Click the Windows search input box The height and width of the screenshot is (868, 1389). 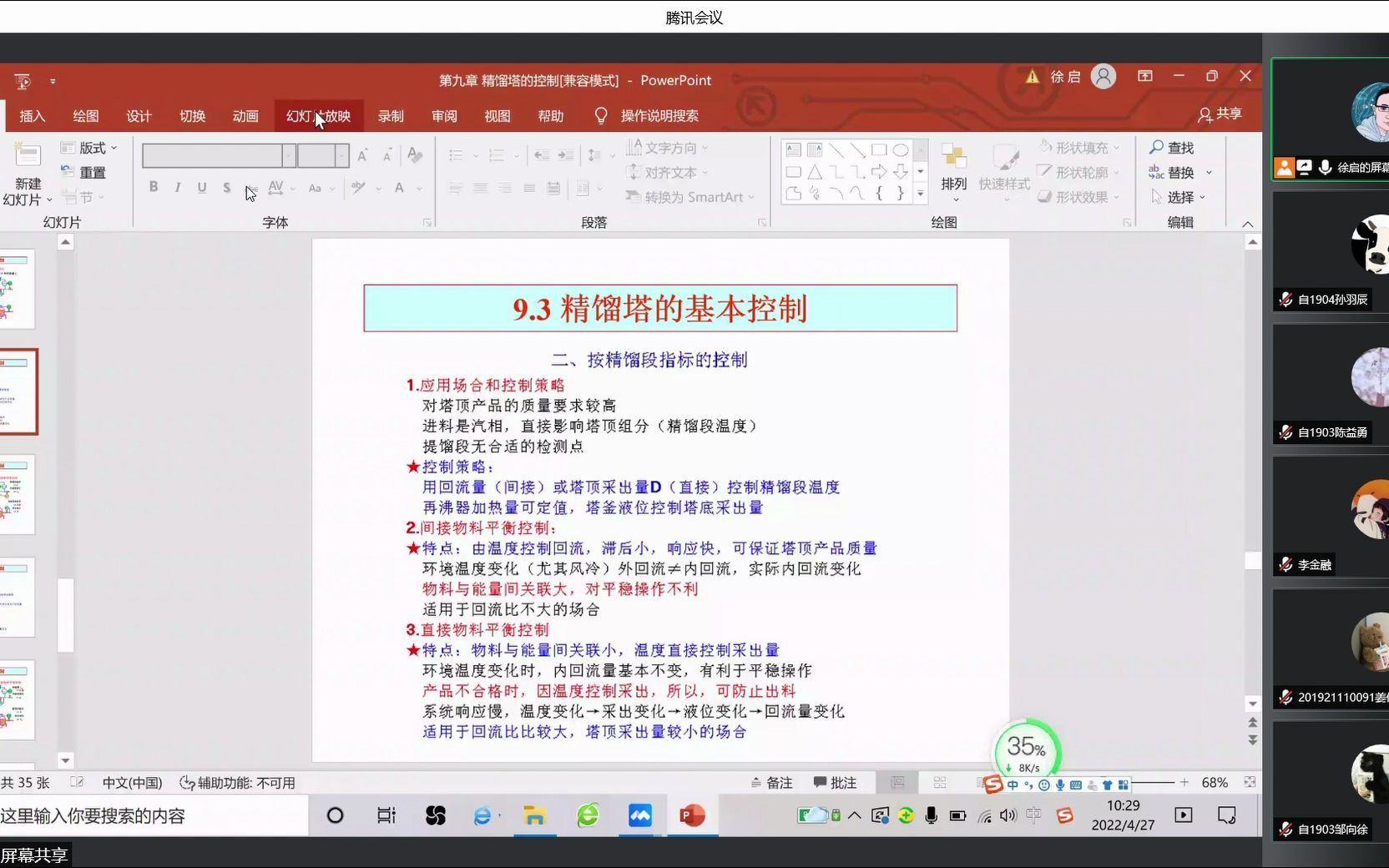tap(153, 815)
